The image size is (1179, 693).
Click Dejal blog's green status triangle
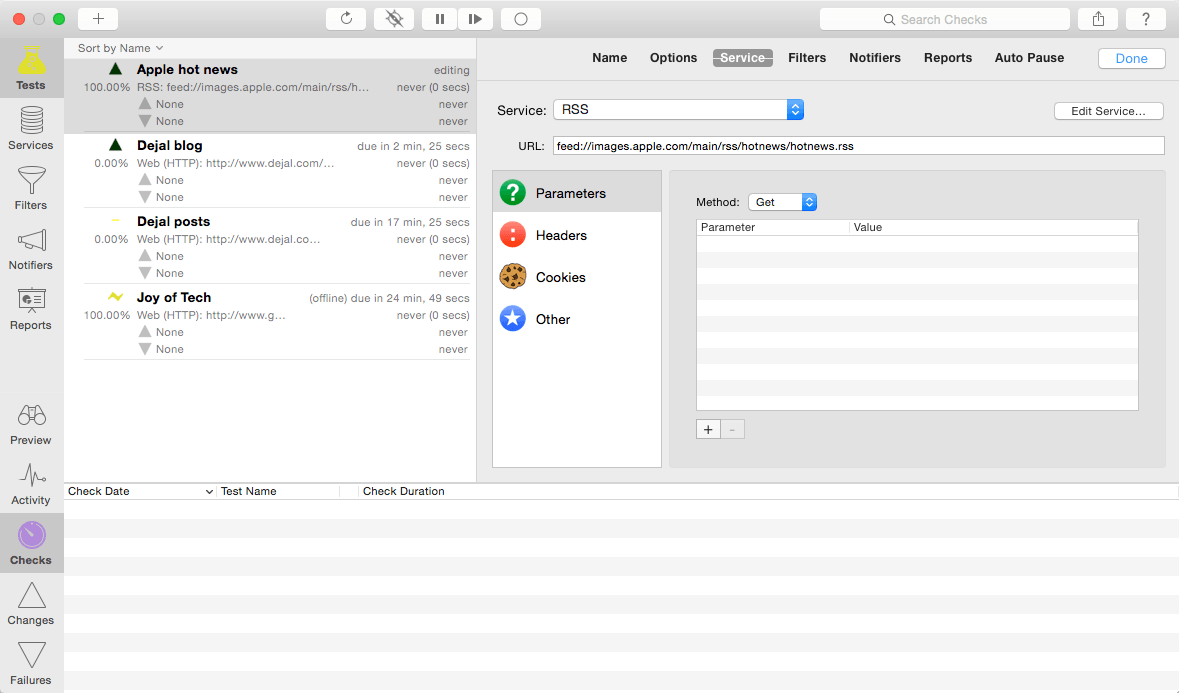coord(115,145)
